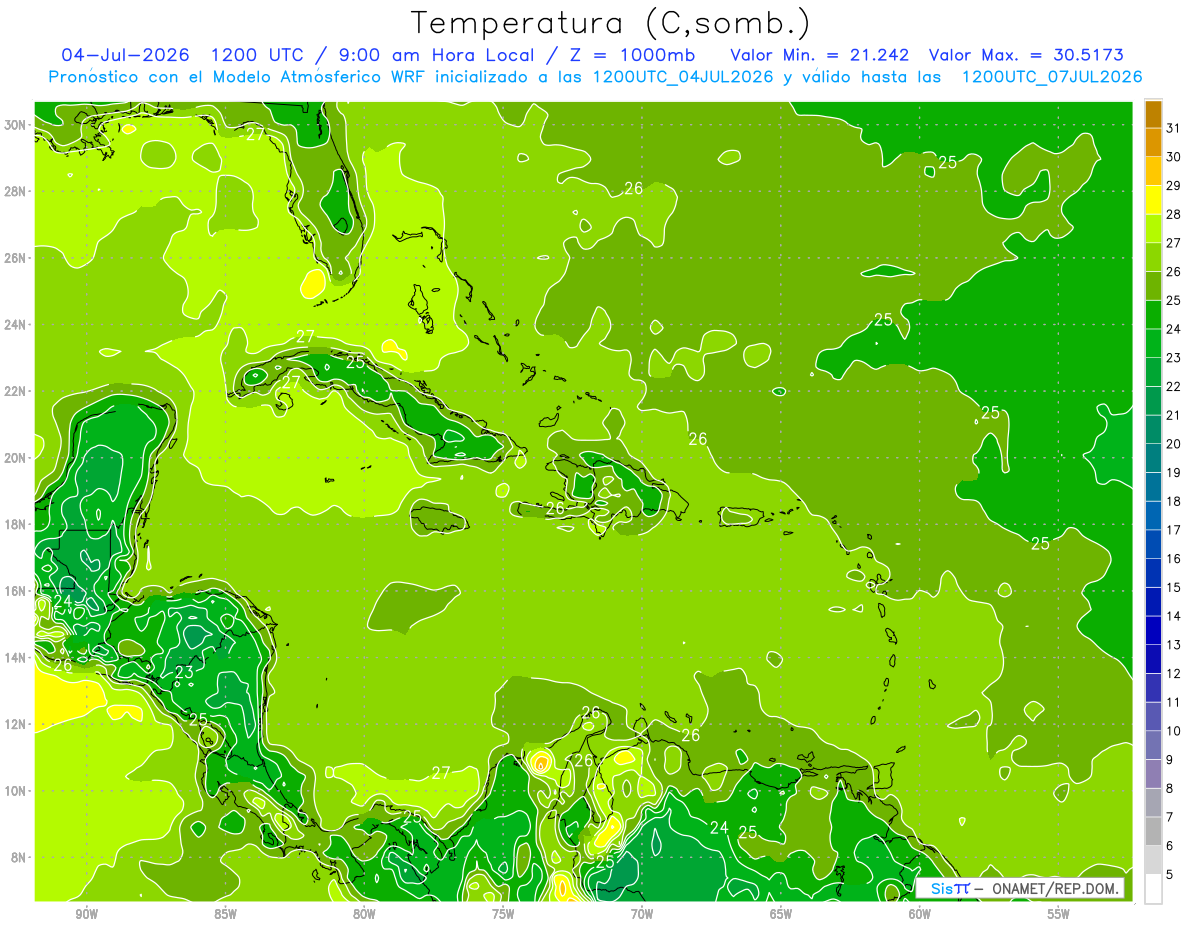
Task: Click the '23' contour label over Central America
Action: tap(184, 672)
